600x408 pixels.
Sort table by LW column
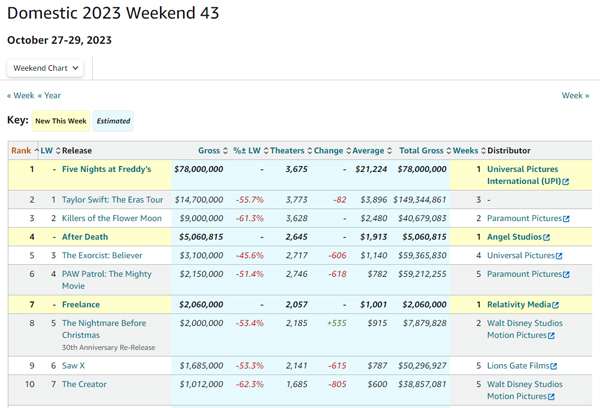point(51,150)
